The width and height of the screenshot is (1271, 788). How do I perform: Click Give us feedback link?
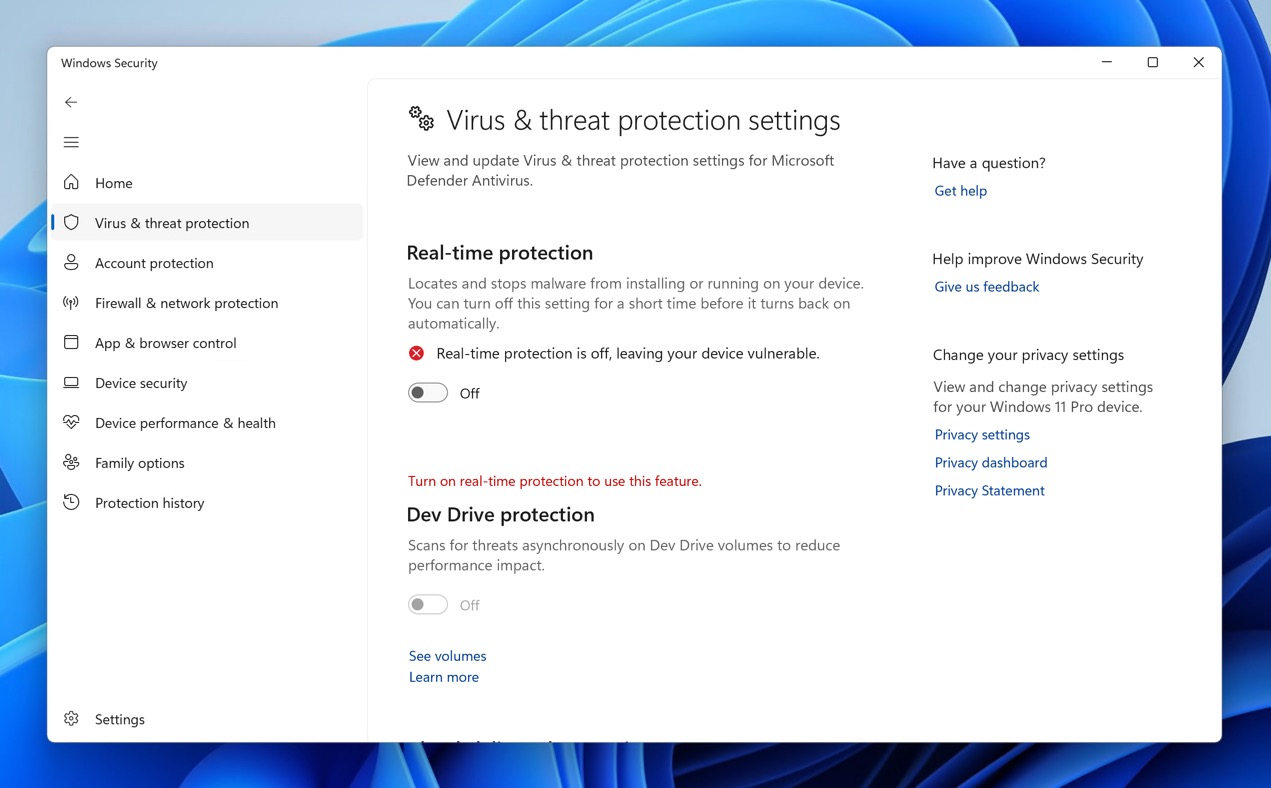pyautogui.click(x=986, y=287)
